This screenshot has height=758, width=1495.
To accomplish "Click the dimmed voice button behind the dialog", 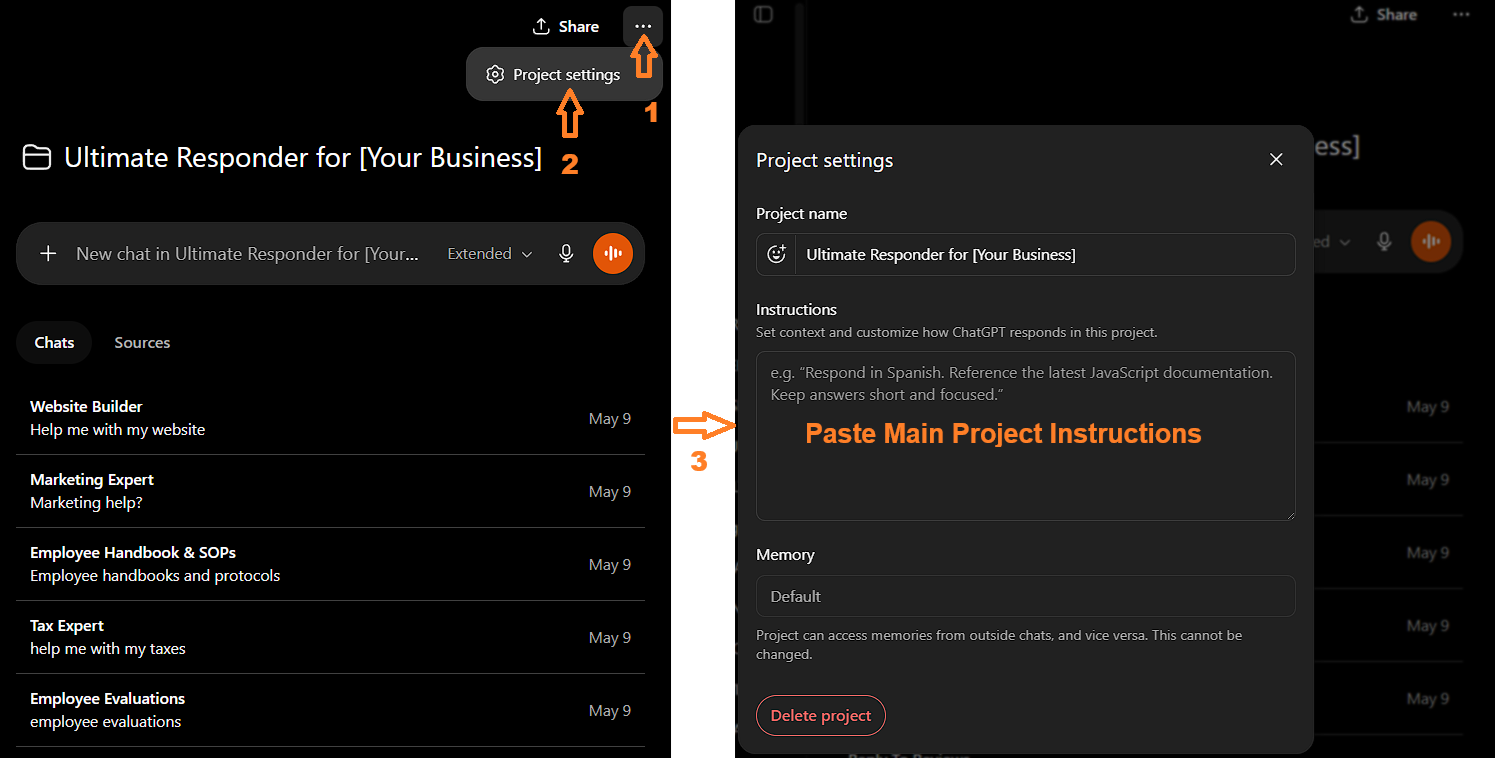I will [x=1431, y=242].
